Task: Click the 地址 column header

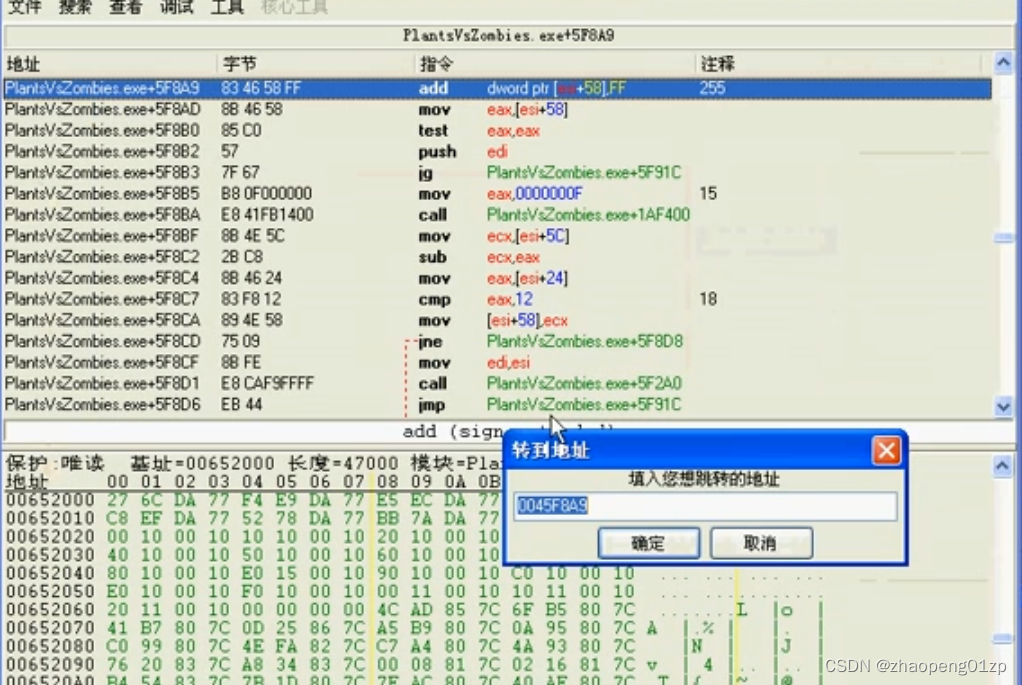Action: [23, 64]
